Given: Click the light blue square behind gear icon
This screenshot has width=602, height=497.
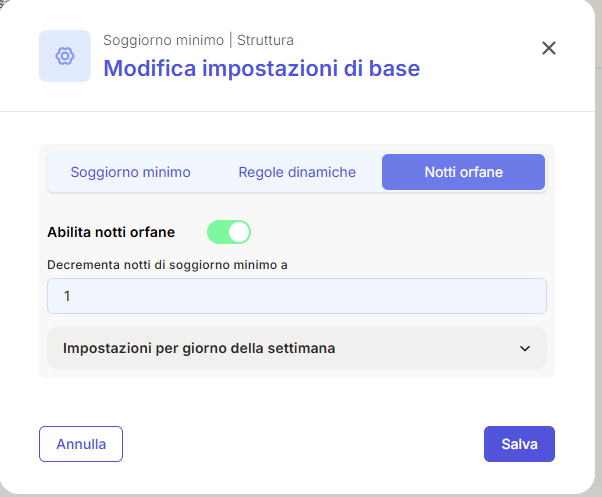Looking at the screenshot, I should pyautogui.click(x=65, y=56).
